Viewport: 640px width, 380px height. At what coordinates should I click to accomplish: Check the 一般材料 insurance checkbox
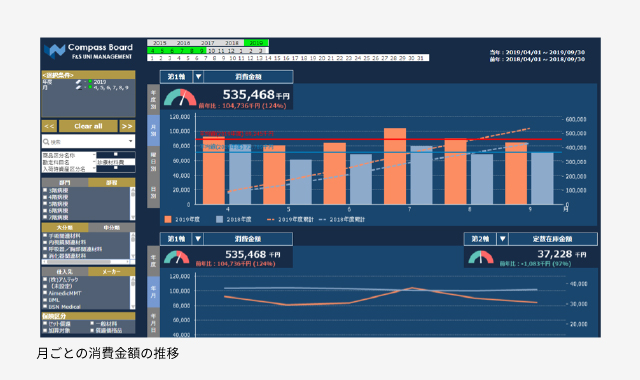tap(92, 324)
